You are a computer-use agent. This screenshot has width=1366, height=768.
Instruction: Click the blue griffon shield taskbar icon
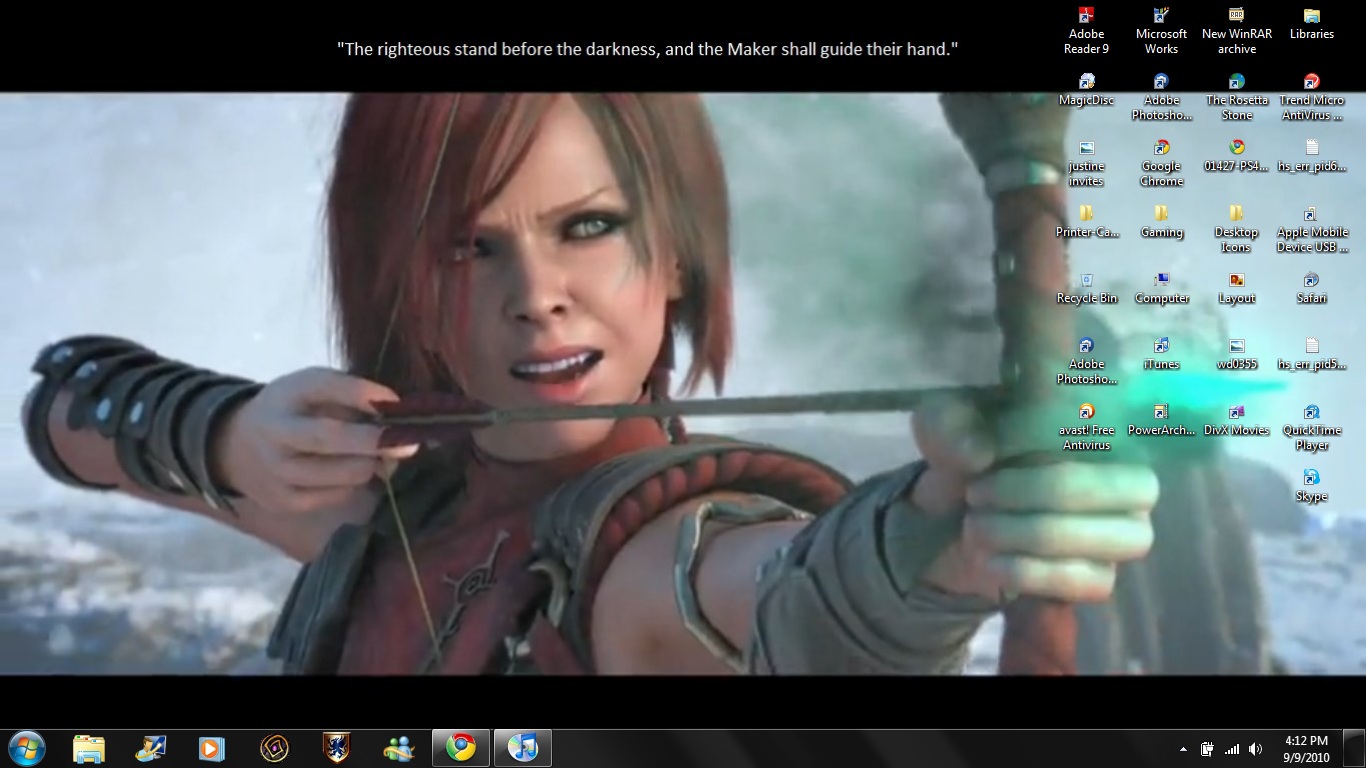point(336,748)
